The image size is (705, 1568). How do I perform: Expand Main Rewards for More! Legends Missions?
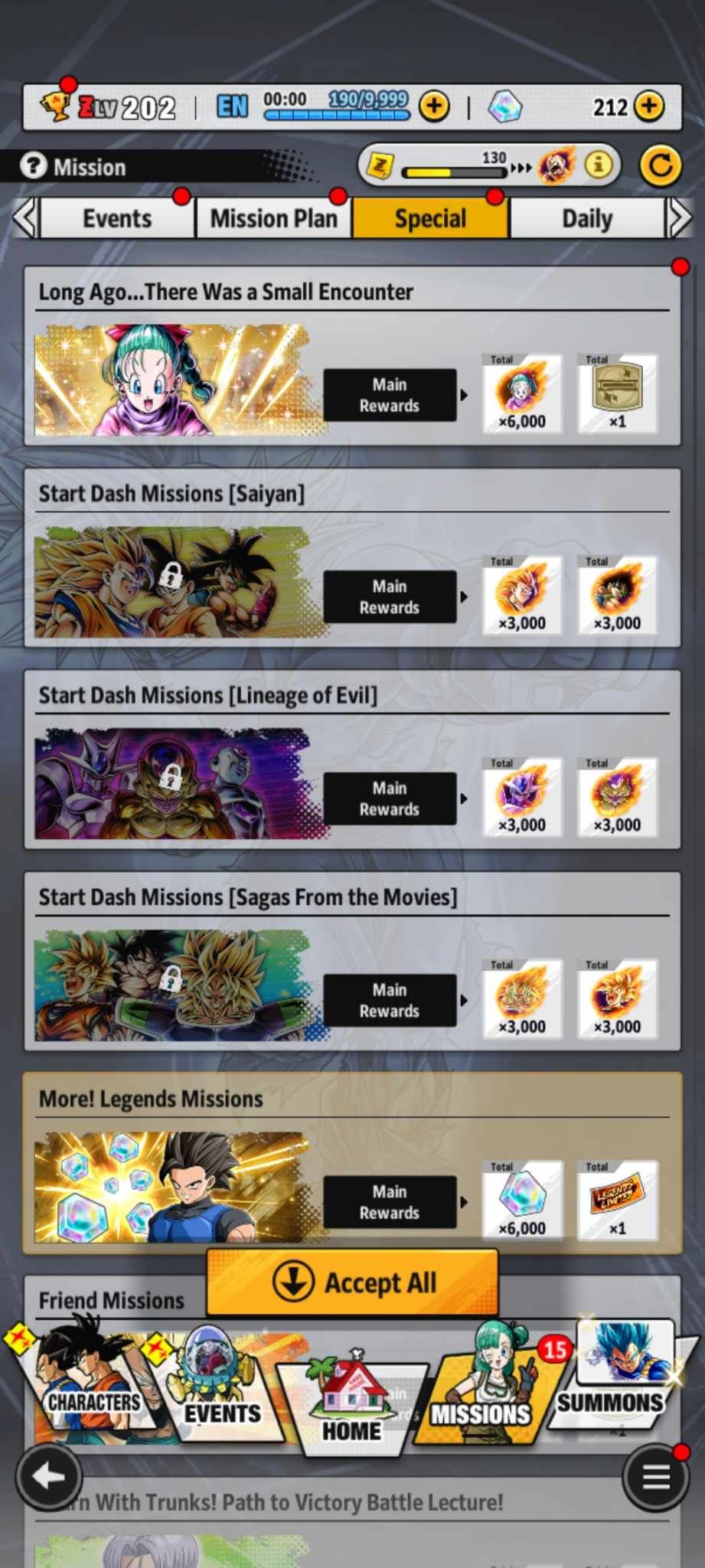390,1202
